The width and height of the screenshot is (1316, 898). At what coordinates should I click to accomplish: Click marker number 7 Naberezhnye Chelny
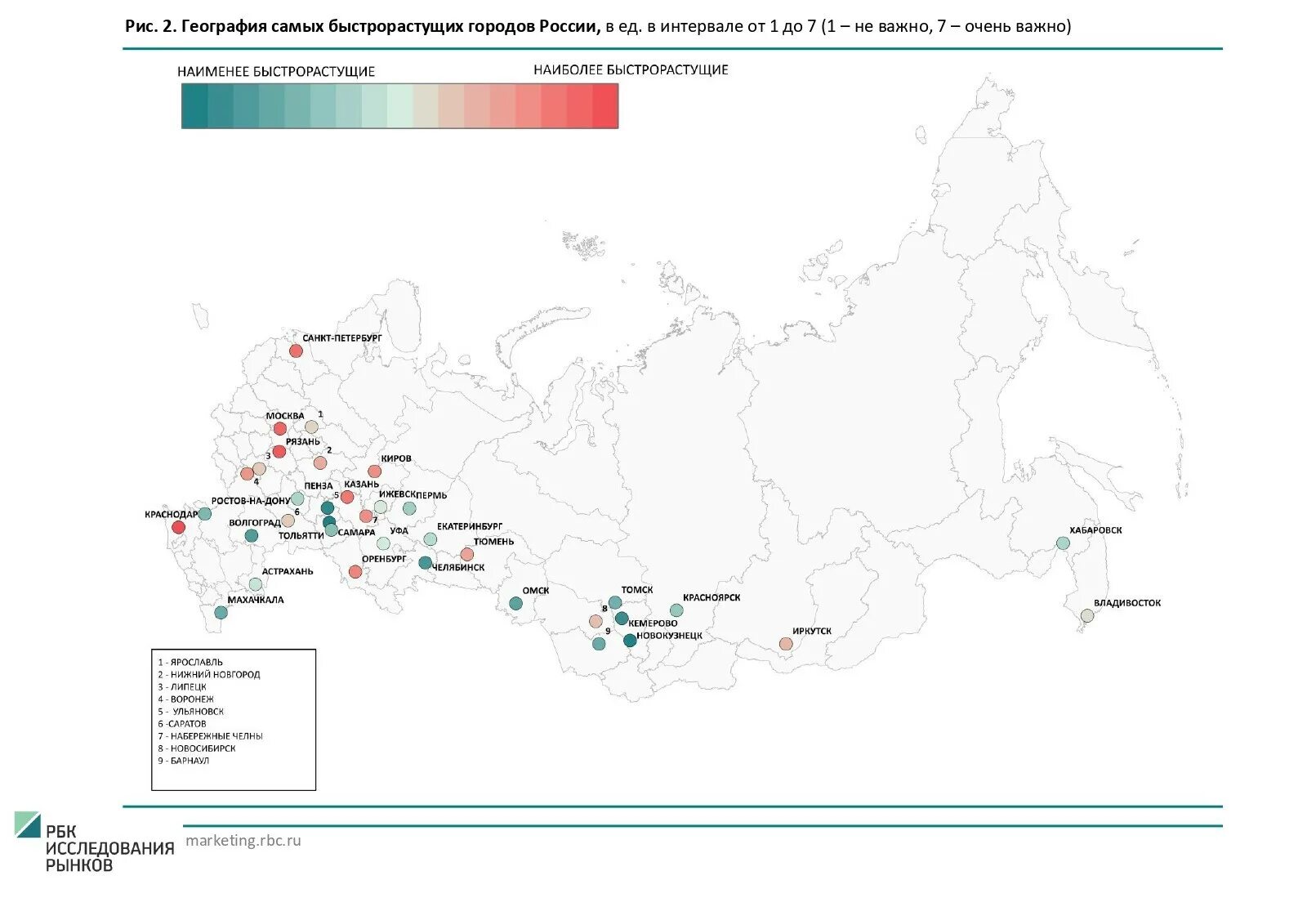pos(366,516)
